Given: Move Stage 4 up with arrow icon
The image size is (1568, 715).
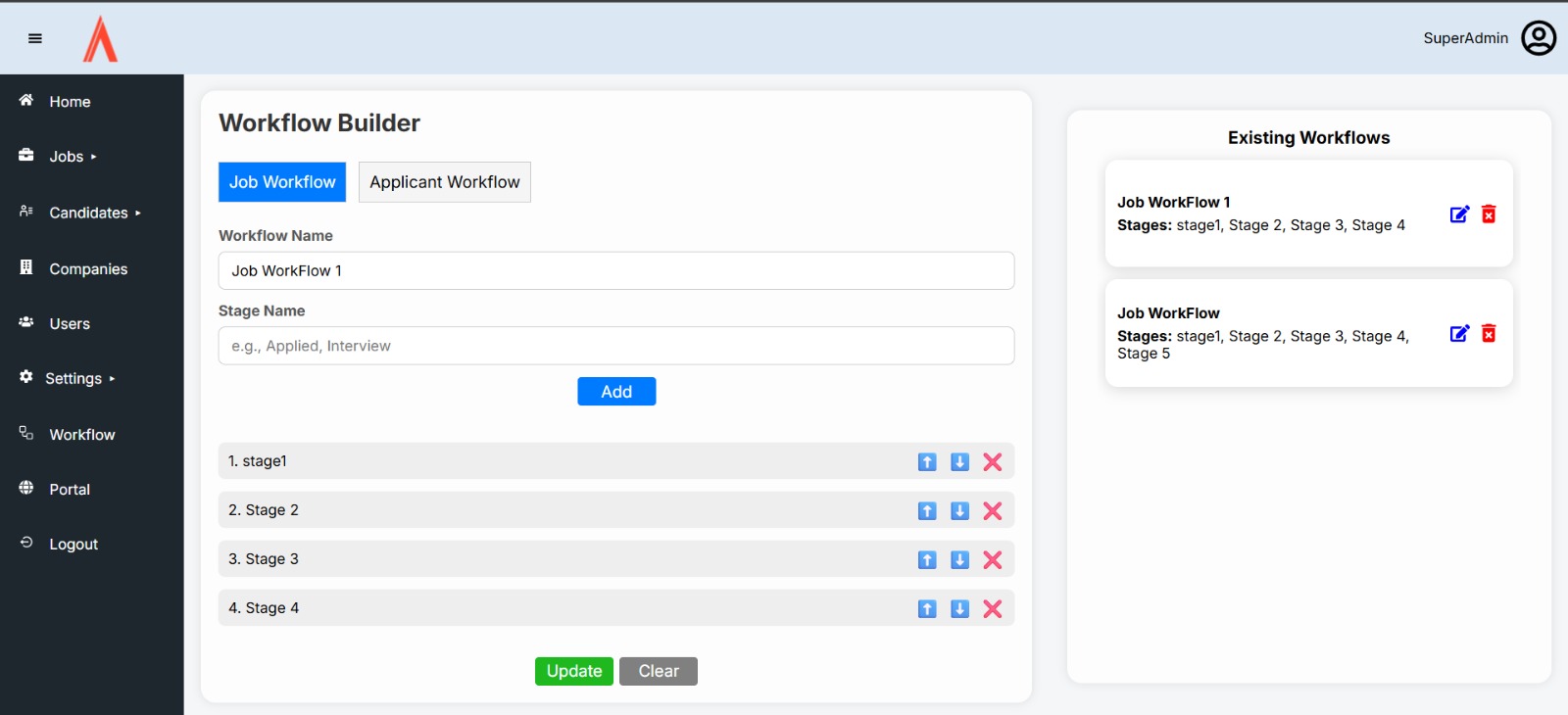Looking at the screenshot, I should pos(927,609).
